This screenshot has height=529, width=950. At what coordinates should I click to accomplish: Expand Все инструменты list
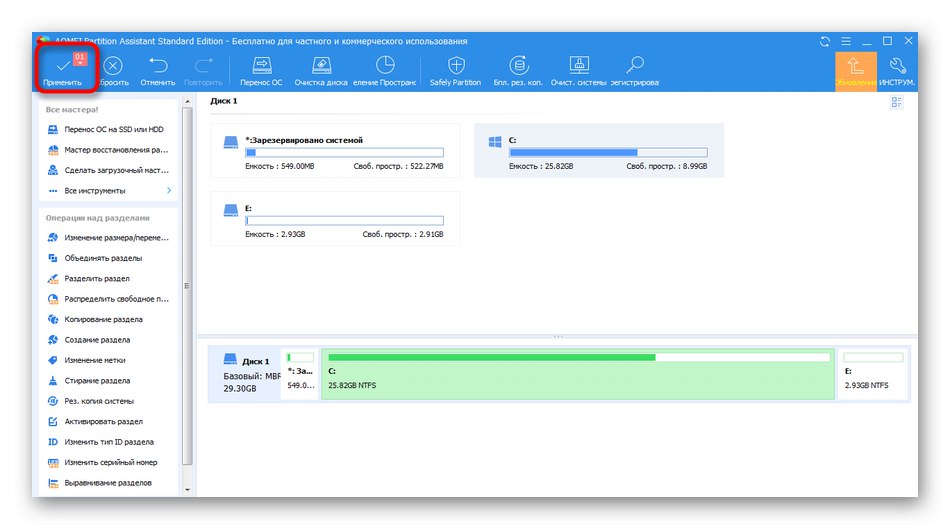(109, 190)
